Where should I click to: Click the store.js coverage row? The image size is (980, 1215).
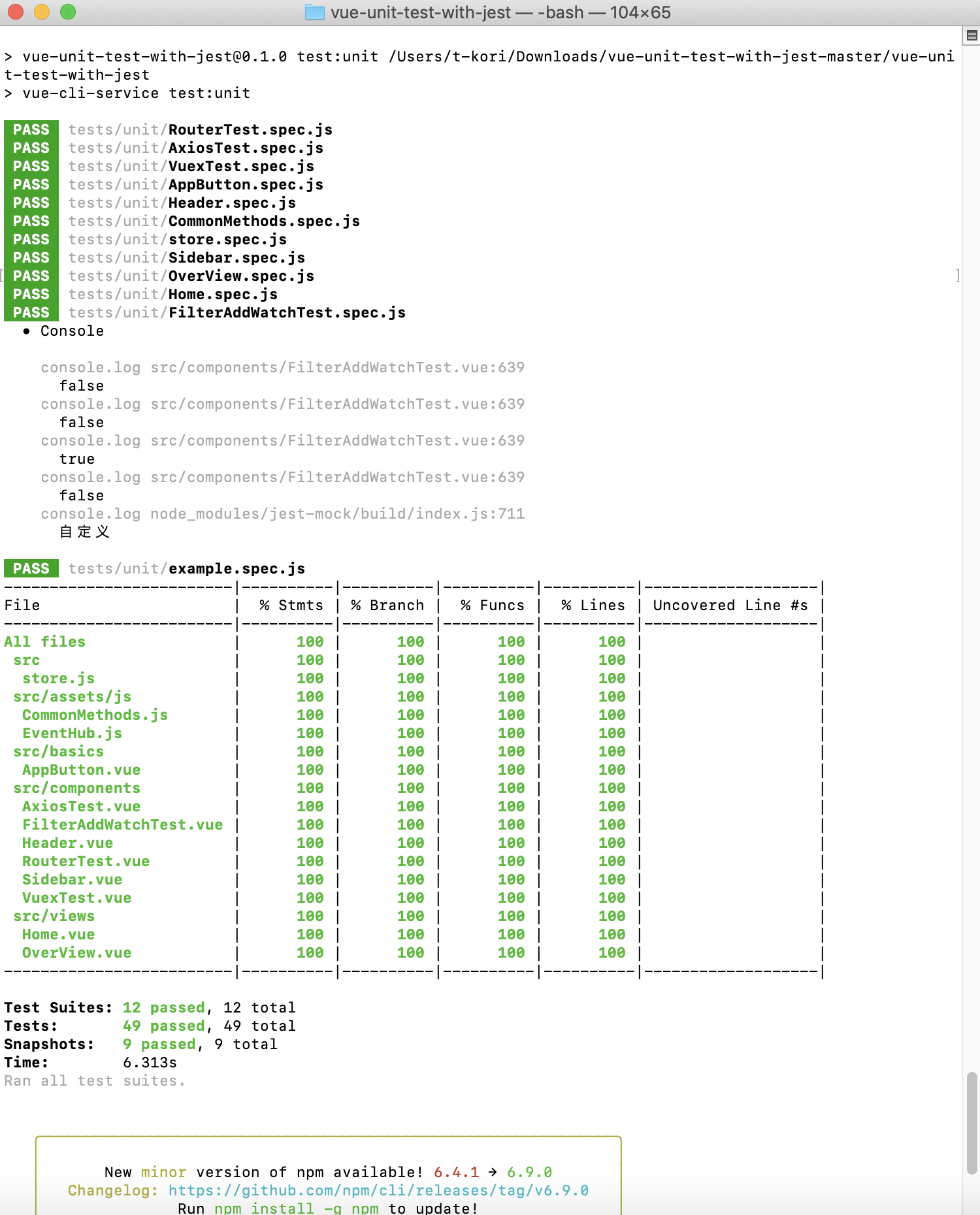pos(413,678)
